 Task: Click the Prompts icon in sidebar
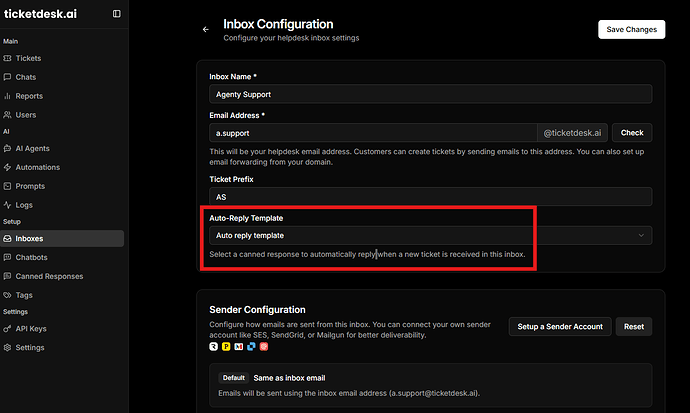pyautogui.click(x=8, y=186)
